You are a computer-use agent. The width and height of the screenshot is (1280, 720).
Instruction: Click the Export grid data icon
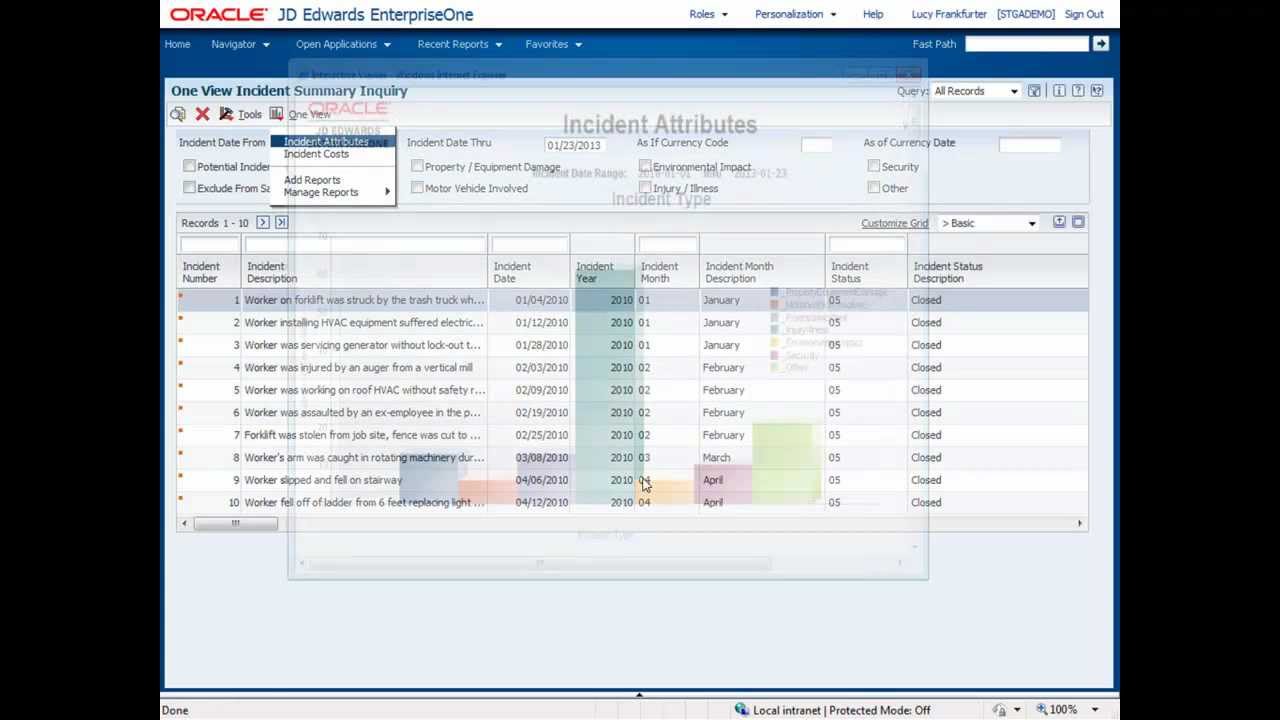1059,222
